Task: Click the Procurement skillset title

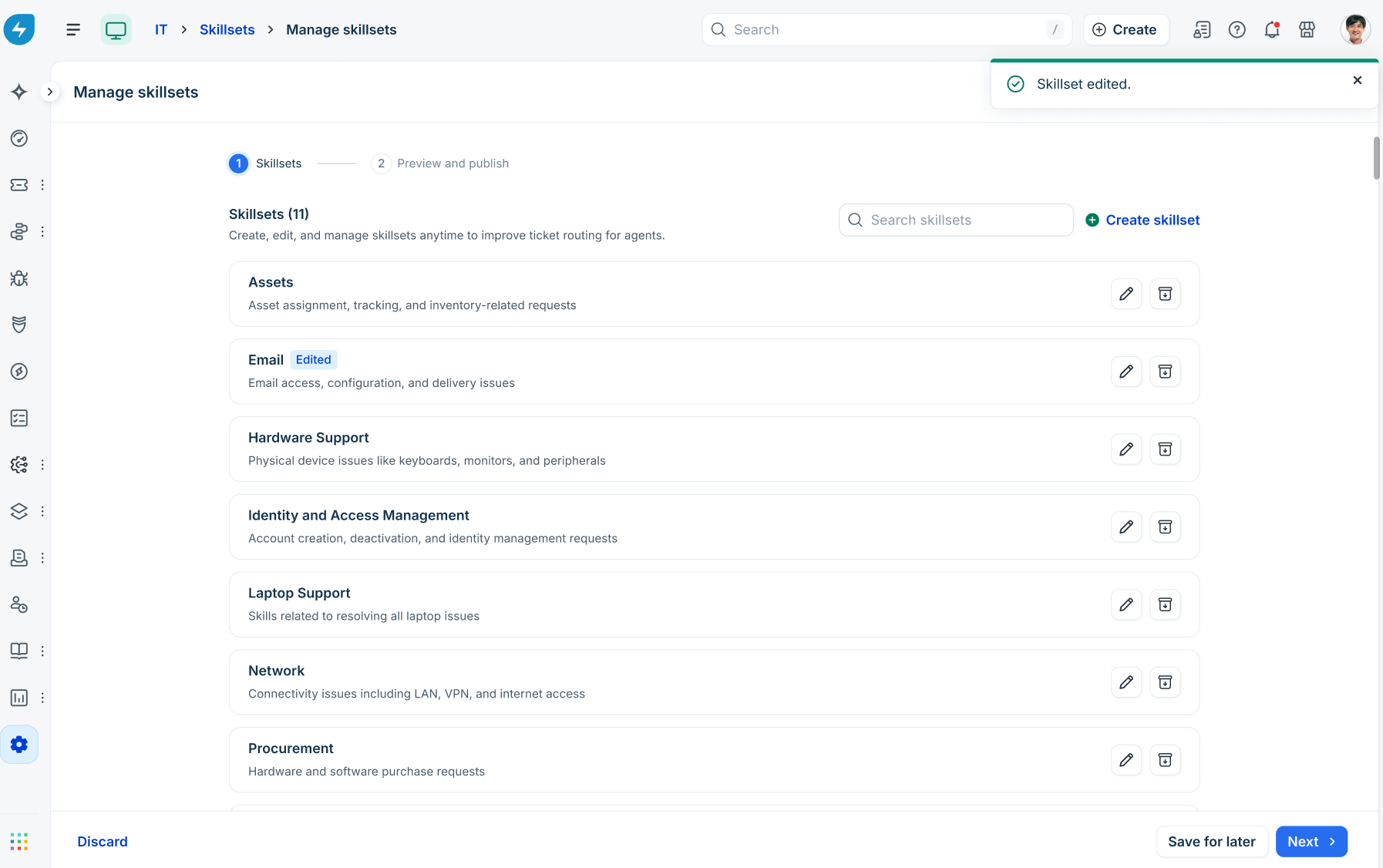Action: click(291, 749)
